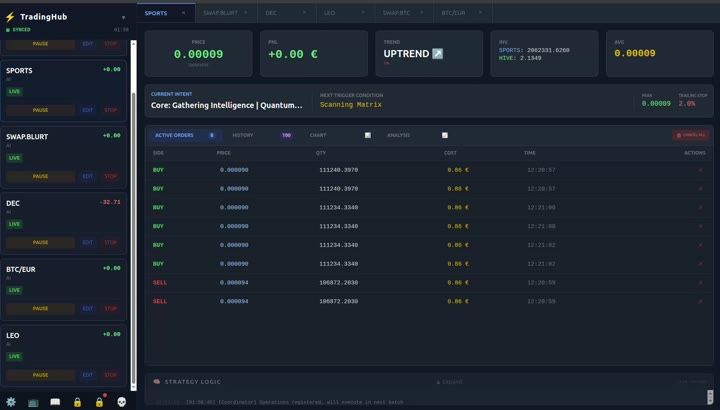
Task: Click the TradingHub lightning bolt logo
Action: 10,17
